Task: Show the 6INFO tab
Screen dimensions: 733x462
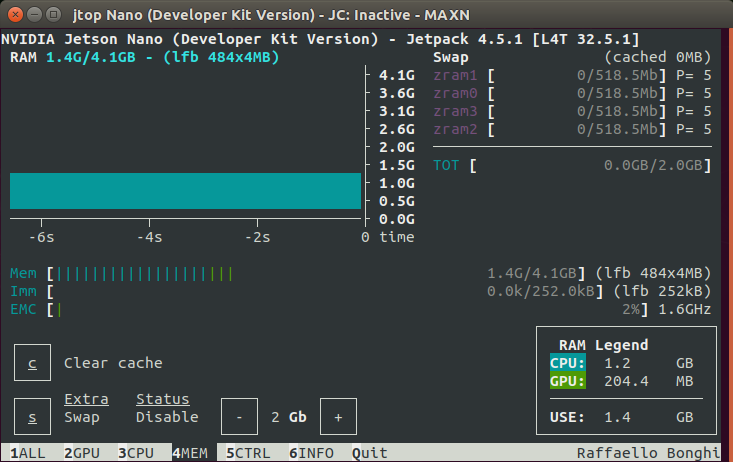Action: point(311,453)
